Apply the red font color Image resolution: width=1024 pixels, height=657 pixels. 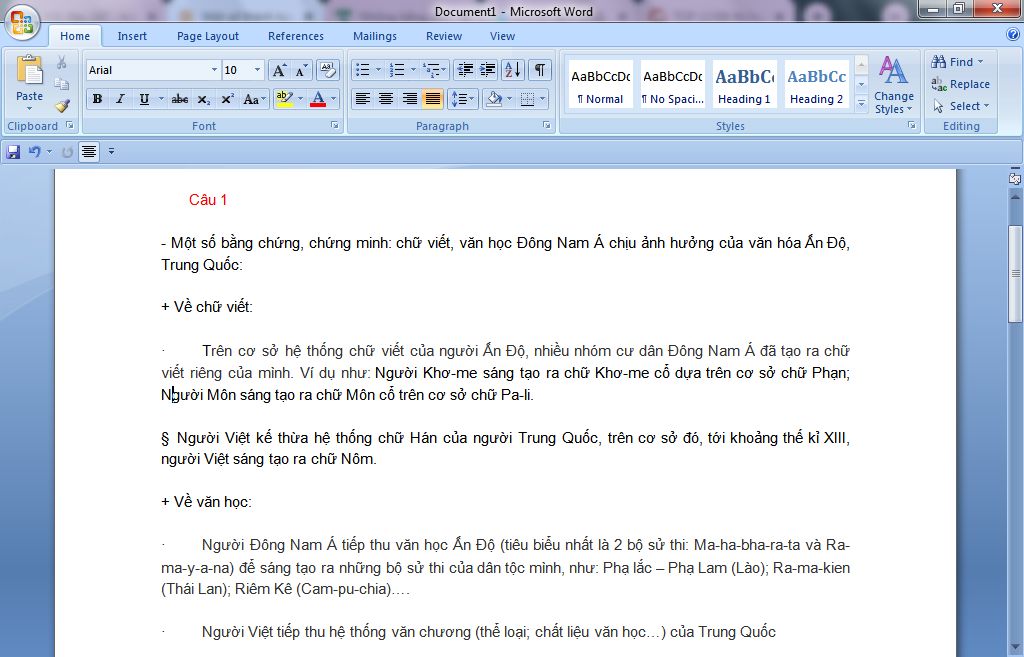click(x=318, y=99)
